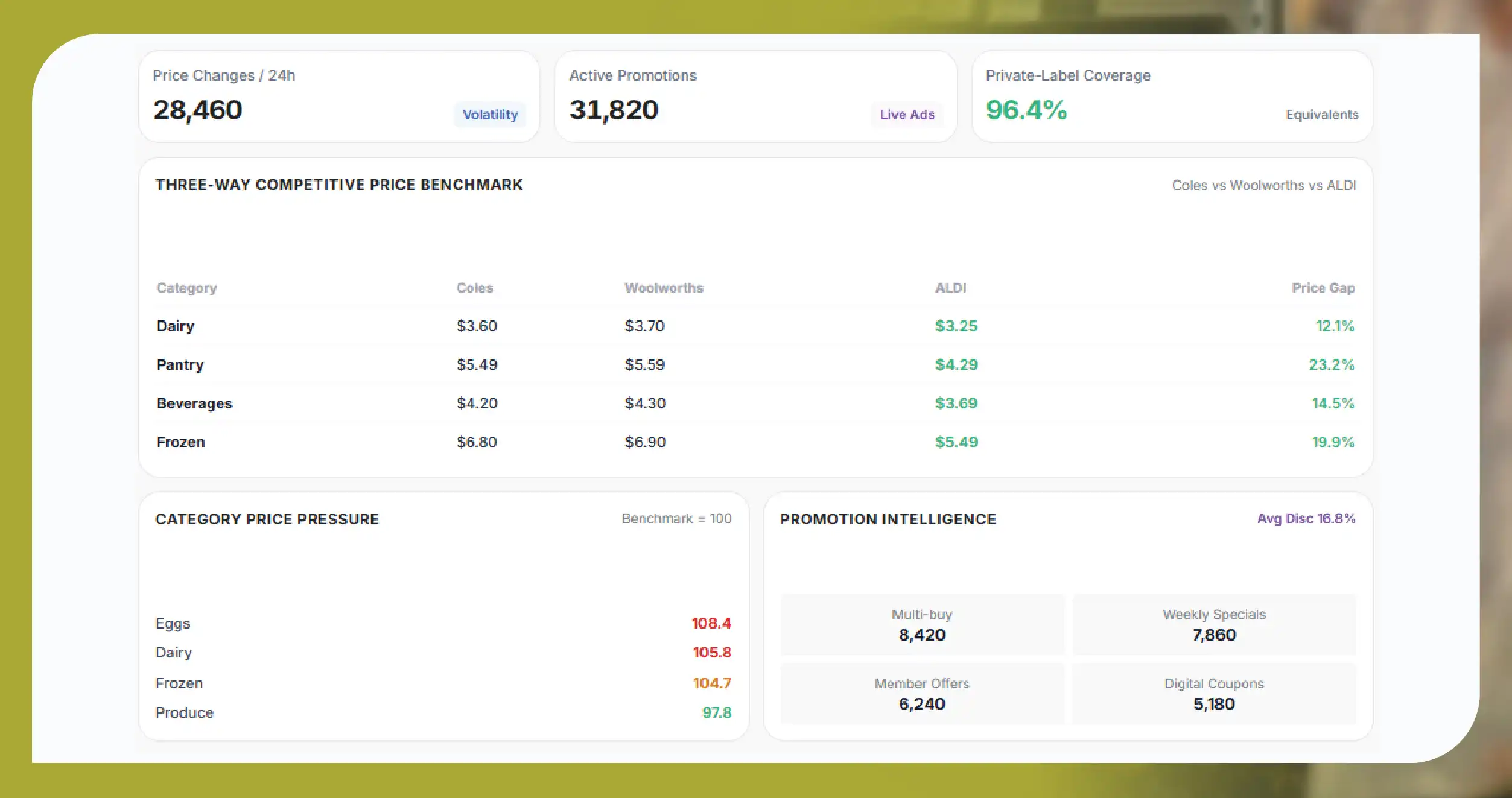
Task: Click ALDI Frozen price $5.49
Action: point(956,442)
